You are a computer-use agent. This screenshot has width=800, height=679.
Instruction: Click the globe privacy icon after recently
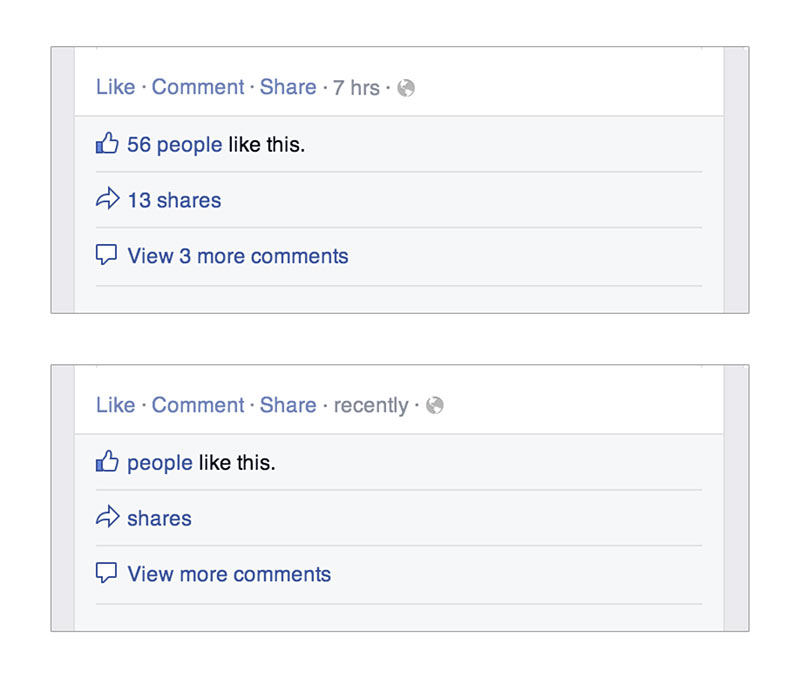435,406
